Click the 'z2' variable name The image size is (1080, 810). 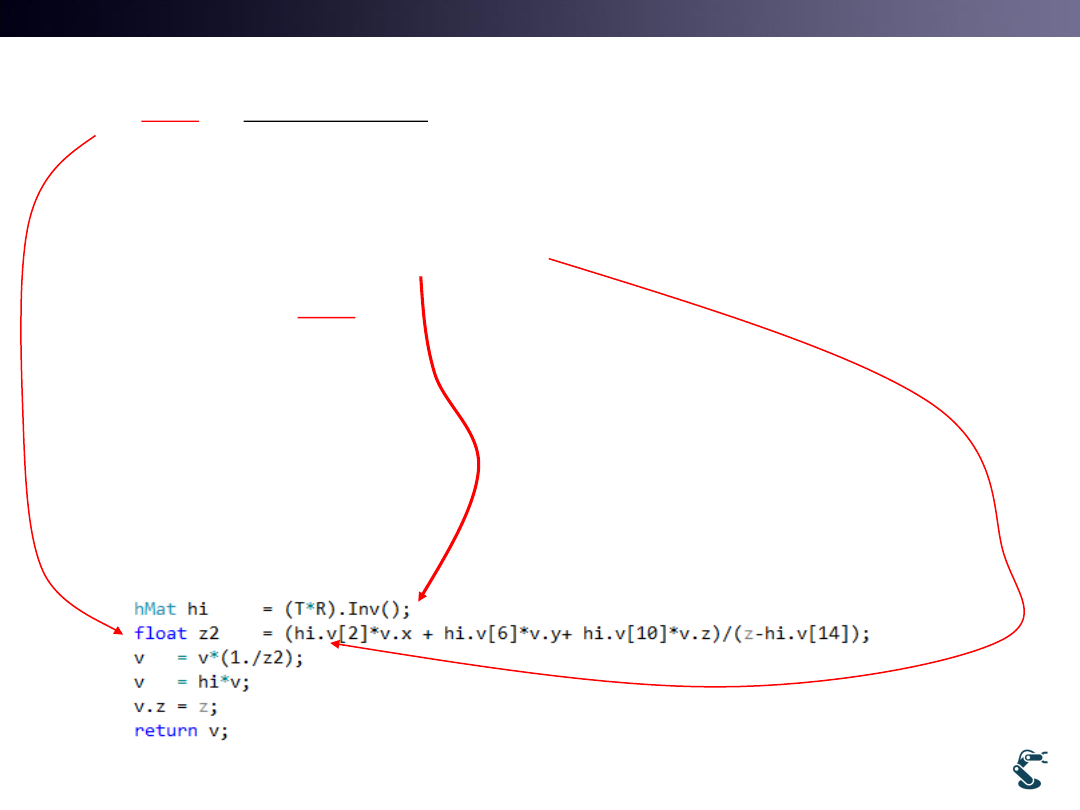(x=209, y=633)
